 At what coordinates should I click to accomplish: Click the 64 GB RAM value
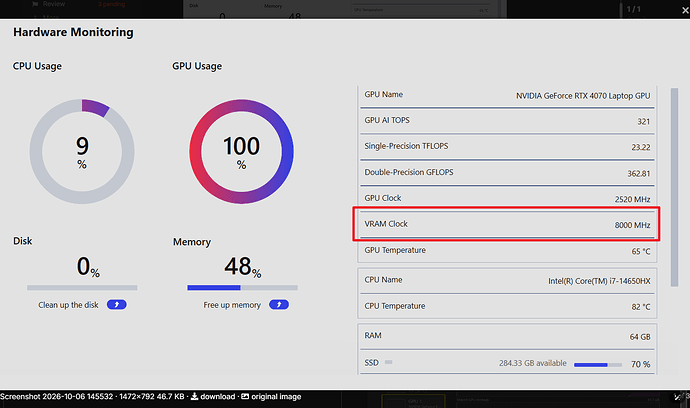(x=640, y=337)
